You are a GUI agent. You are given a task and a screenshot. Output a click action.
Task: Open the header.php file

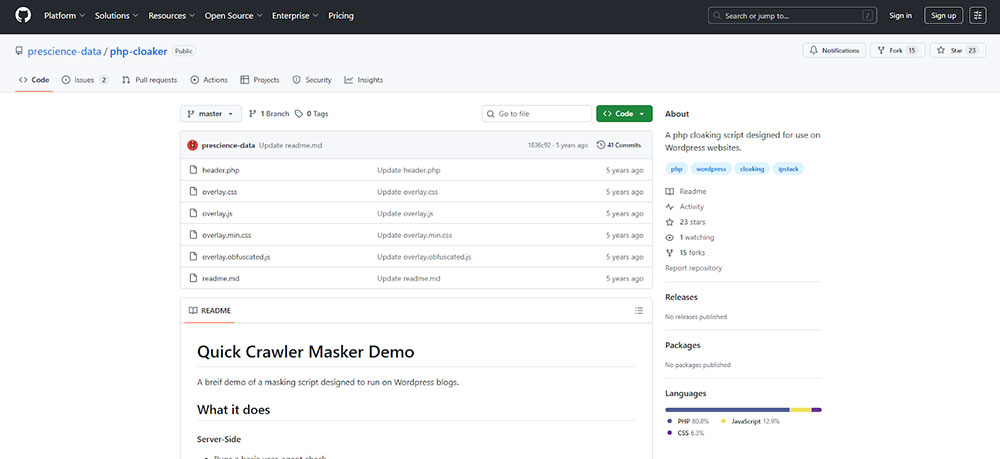click(221, 170)
